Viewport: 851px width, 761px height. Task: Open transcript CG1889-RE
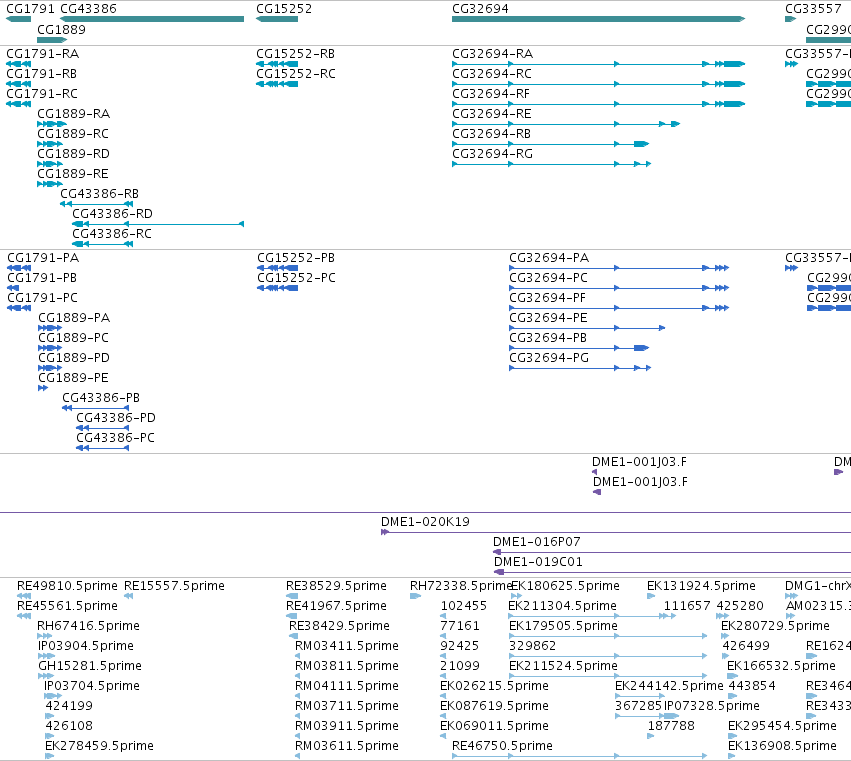pos(50,184)
